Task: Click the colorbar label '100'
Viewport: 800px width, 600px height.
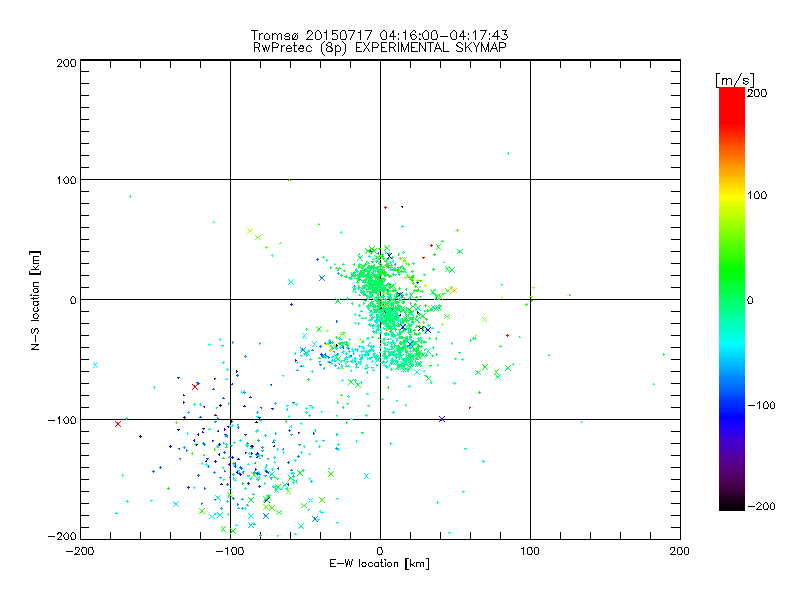Action: pos(757,195)
